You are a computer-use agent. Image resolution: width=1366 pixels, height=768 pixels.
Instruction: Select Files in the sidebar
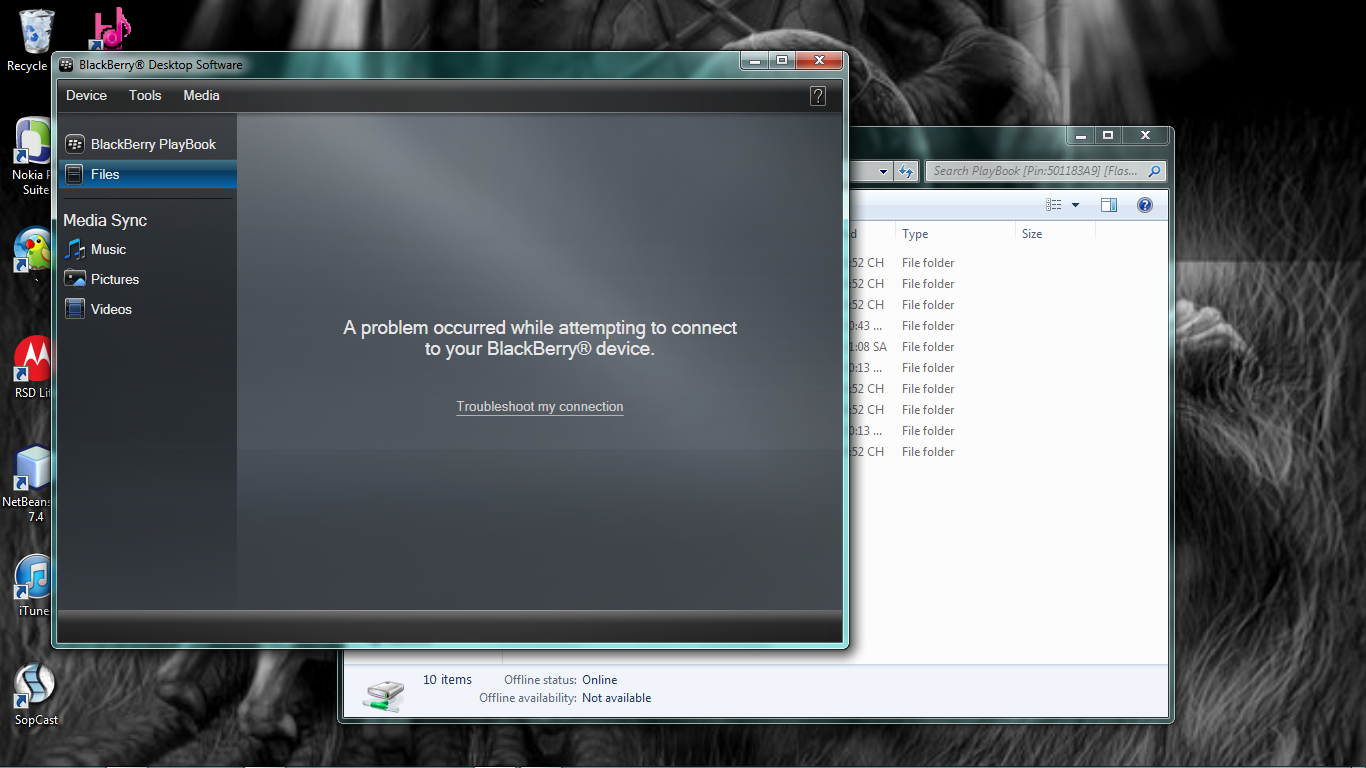pos(148,174)
